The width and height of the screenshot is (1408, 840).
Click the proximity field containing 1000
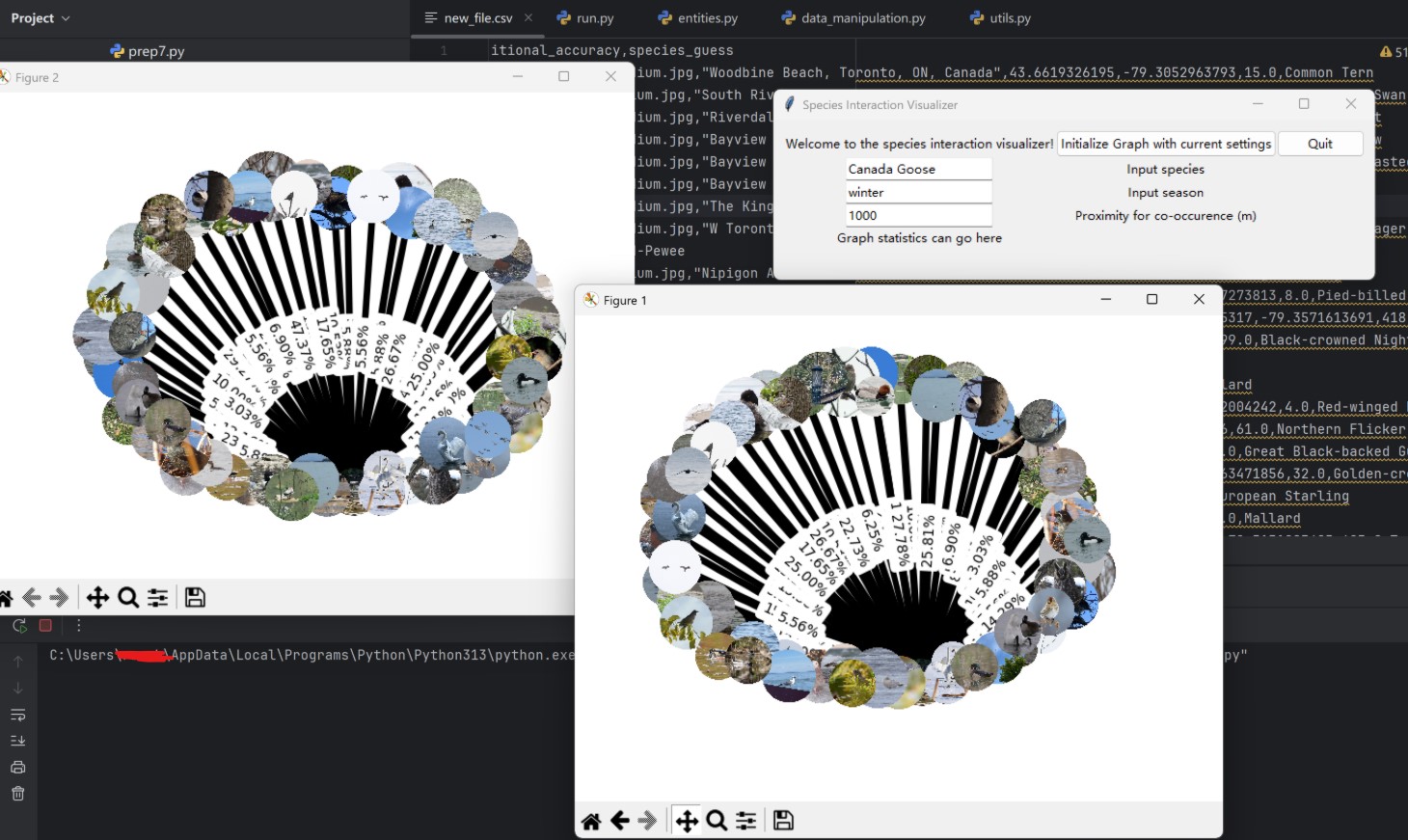tap(919, 215)
